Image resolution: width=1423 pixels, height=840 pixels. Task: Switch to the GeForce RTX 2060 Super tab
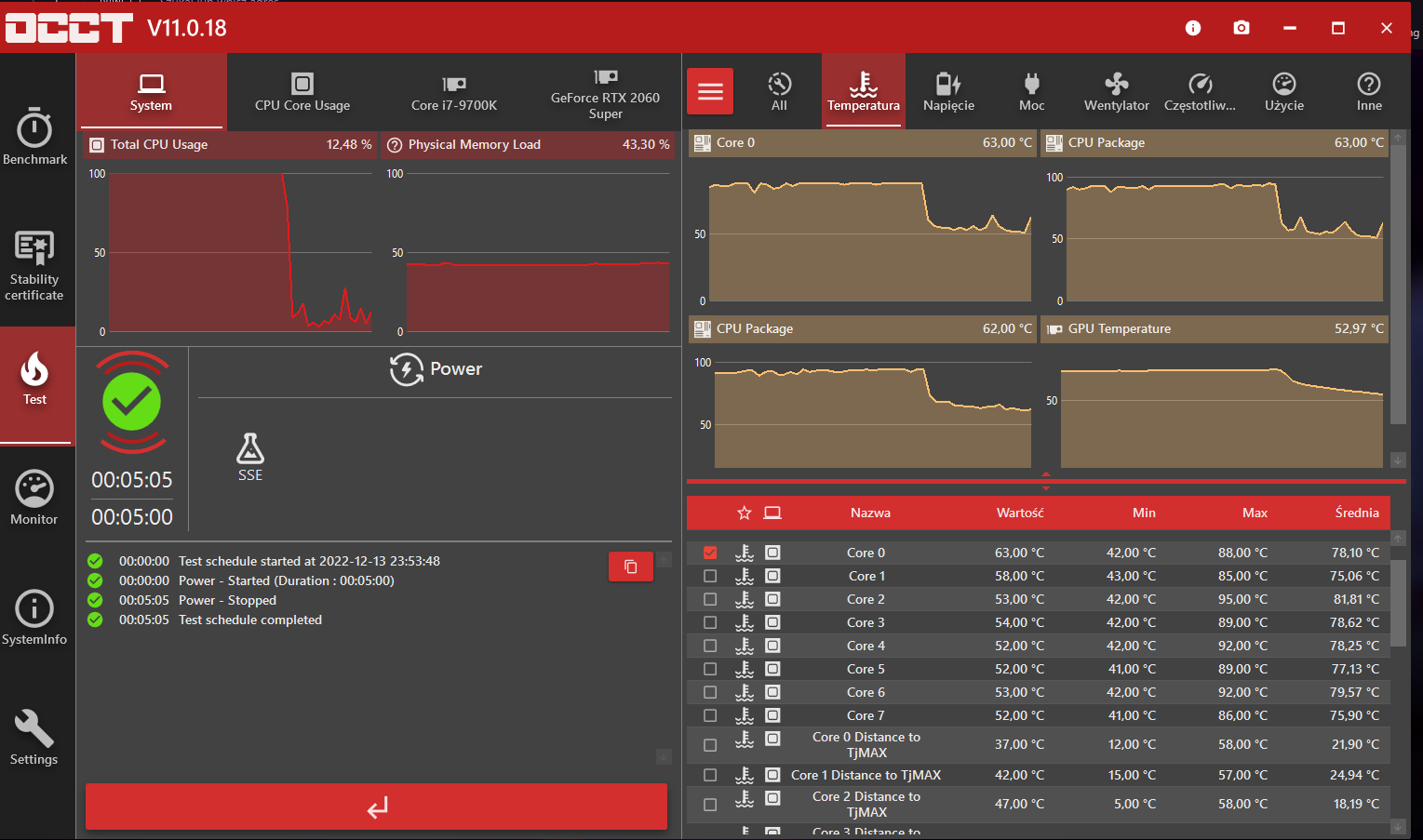[x=605, y=91]
